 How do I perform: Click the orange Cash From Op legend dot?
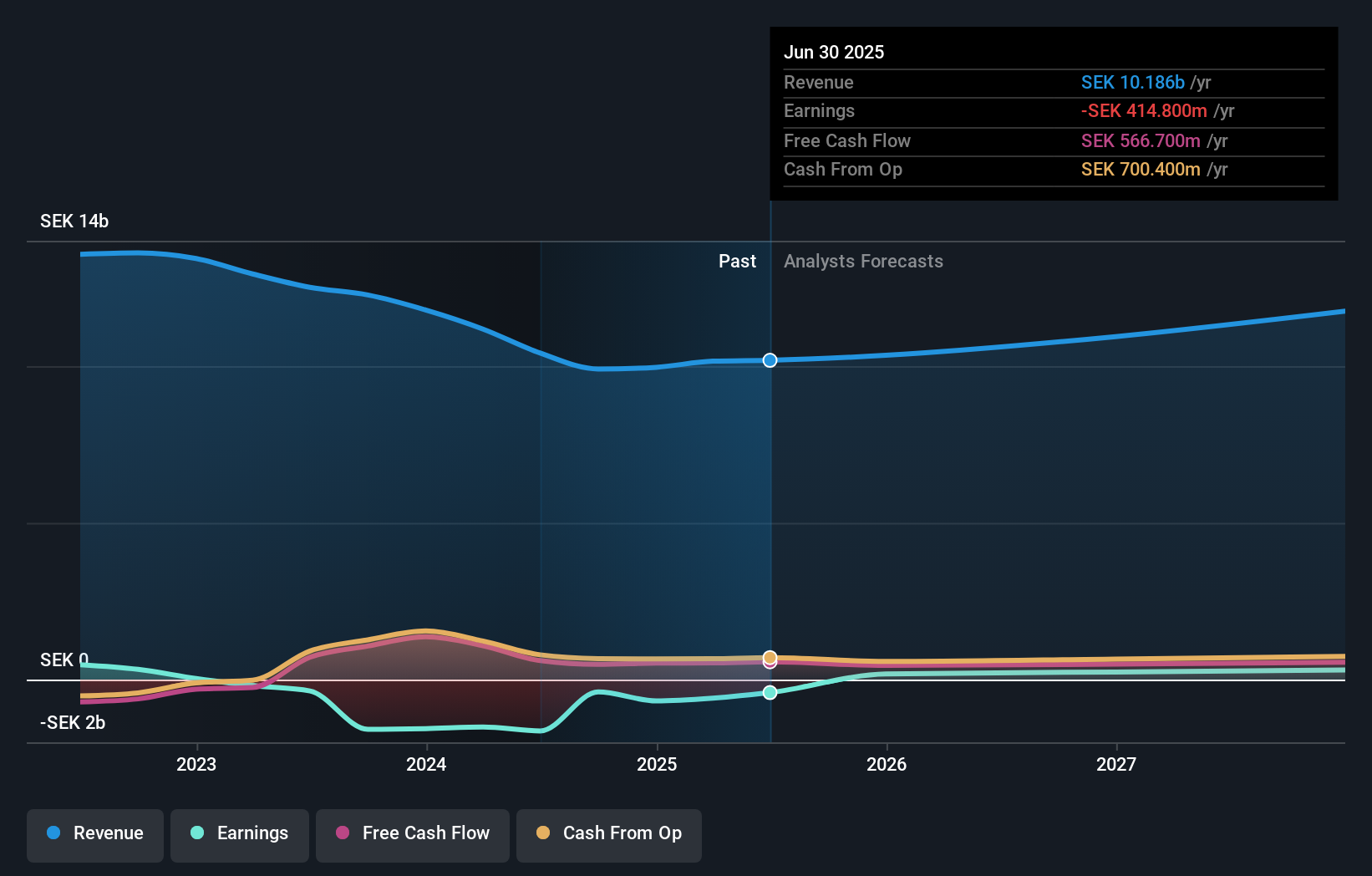[543, 833]
